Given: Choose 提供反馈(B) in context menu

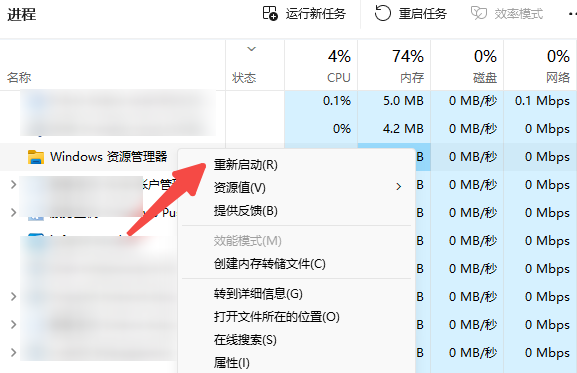Looking at the screenshot, I should coord(246,210).
